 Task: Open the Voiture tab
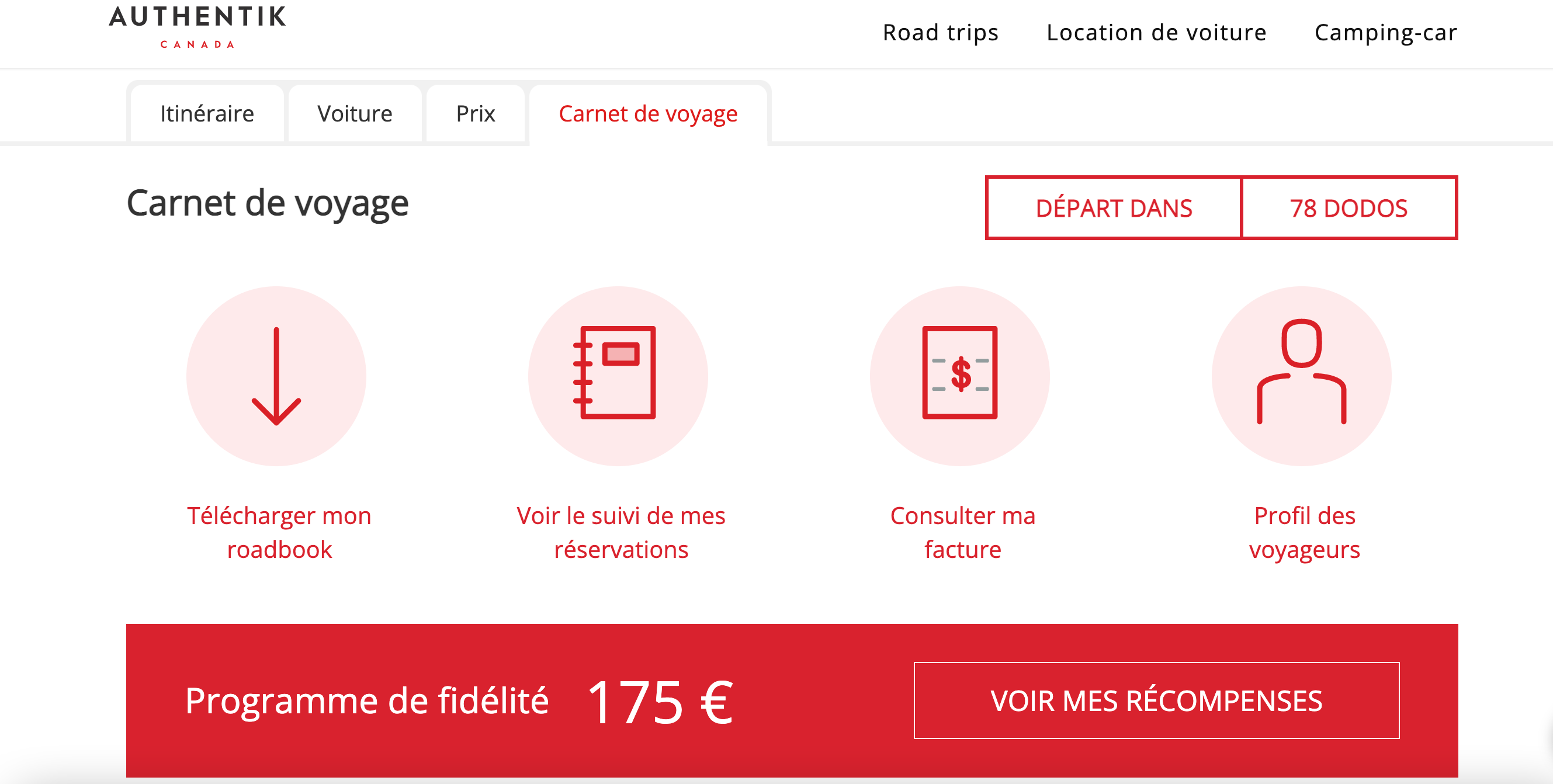[355, 114]
